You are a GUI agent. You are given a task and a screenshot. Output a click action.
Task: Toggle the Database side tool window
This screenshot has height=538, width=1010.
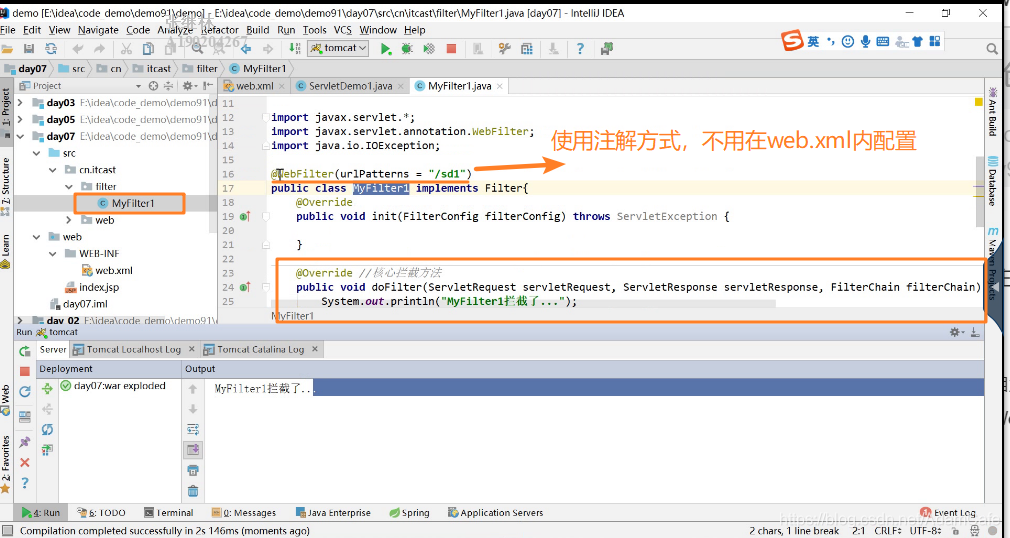click(x=993, y=182)
